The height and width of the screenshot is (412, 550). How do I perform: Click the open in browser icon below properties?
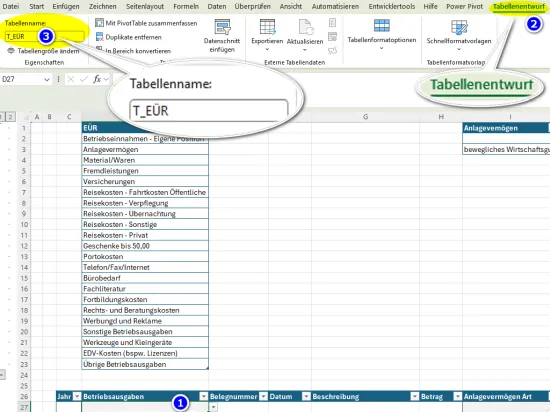pos(333,36)
